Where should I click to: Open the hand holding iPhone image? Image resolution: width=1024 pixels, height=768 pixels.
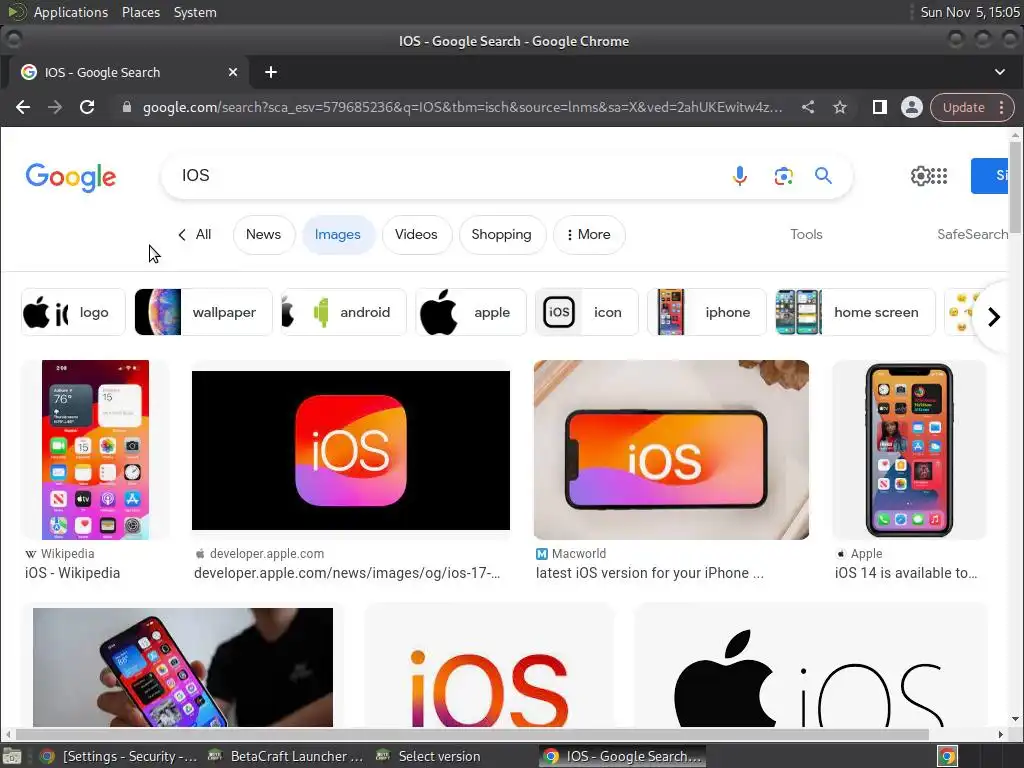tap(183, 667)
